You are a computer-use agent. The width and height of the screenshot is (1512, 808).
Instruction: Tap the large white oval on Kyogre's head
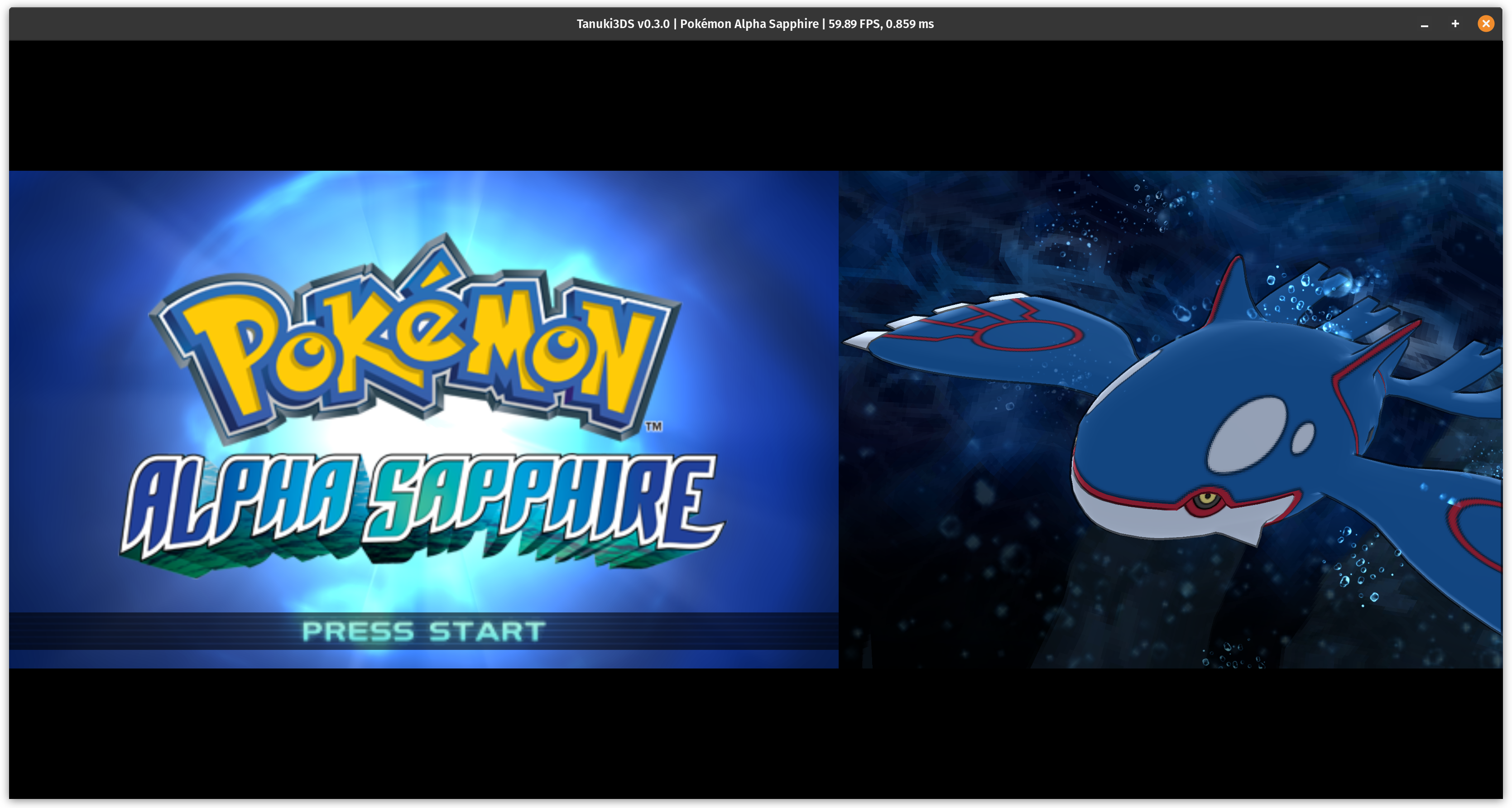(x=1247, y=434)
